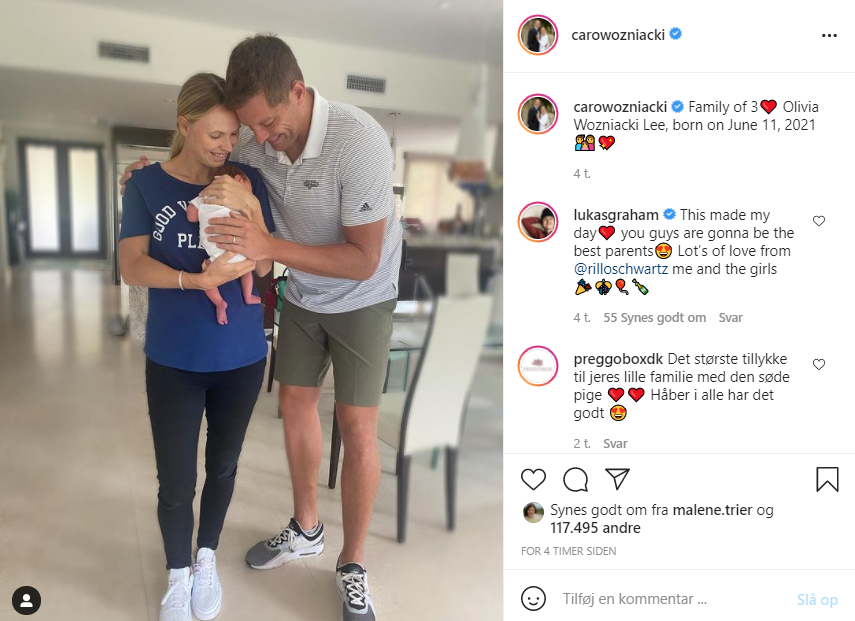View 55 Synes godt om likes
This screenshot has height=621, width=855.
[x=654, y=318]
